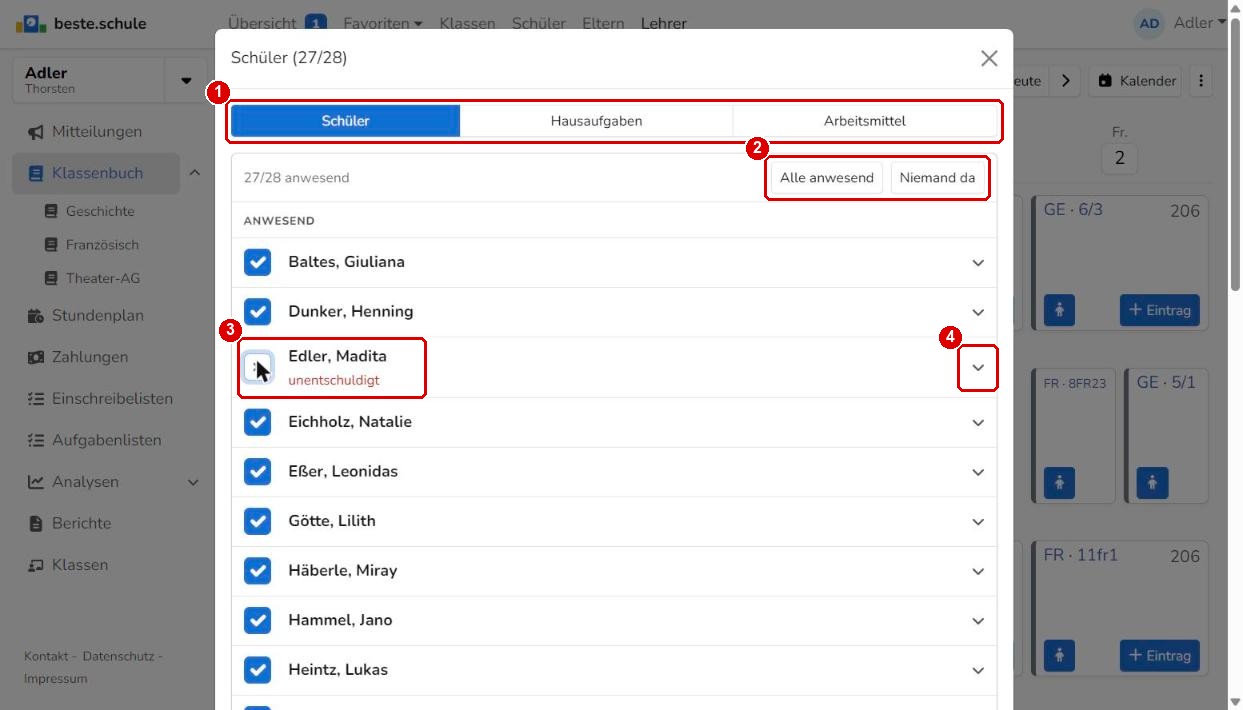Expand details for Häberle, Miray

click(x=978, y=571)
